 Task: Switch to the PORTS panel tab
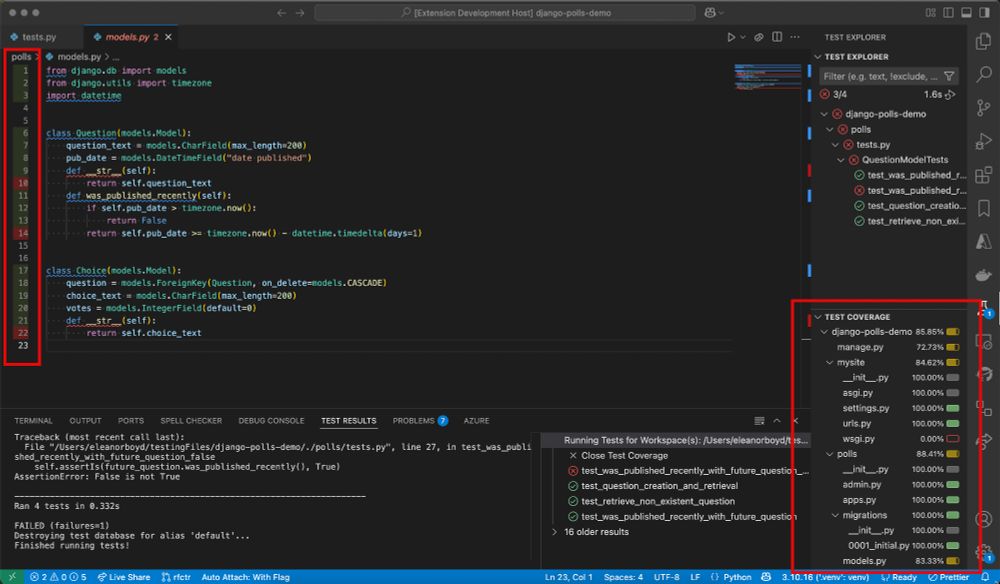pos(131,421)
